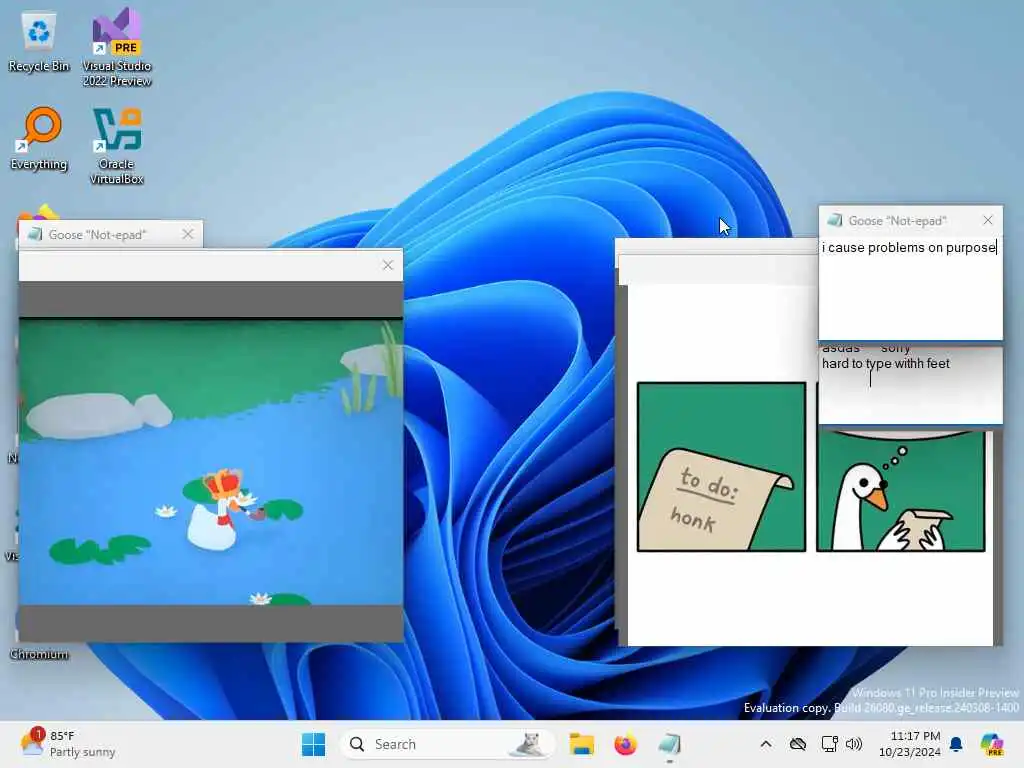Image resolution: width=1024 pixels, height=768 pixels.
Task: Click the text "i cause problems on purpose"
Action: point(908,248)
